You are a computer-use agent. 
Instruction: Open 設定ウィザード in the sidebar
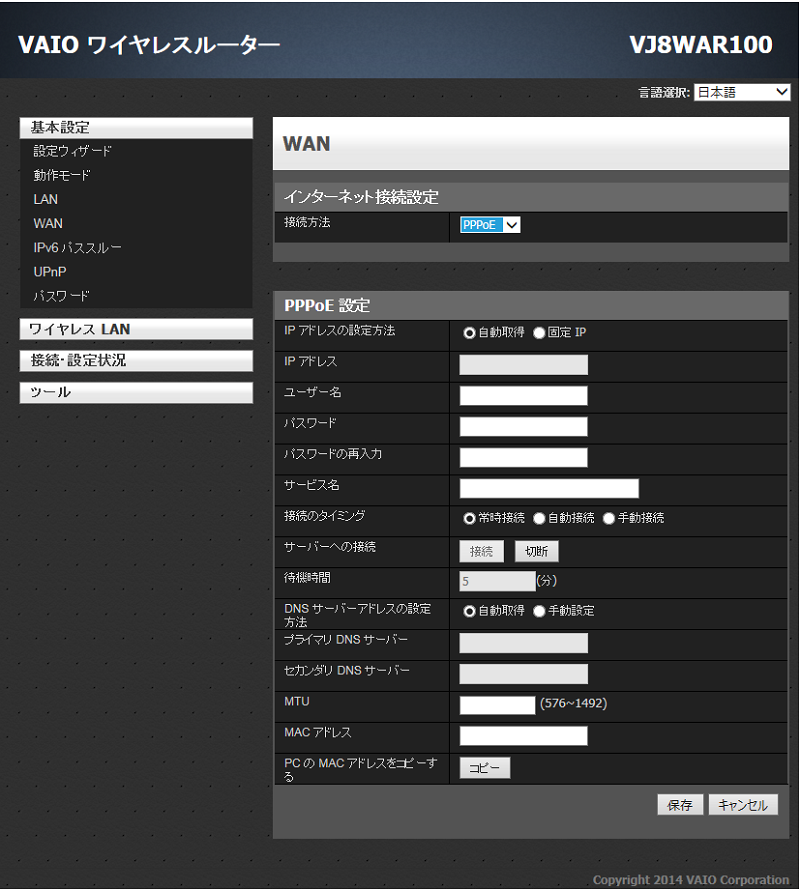[73, 151]
